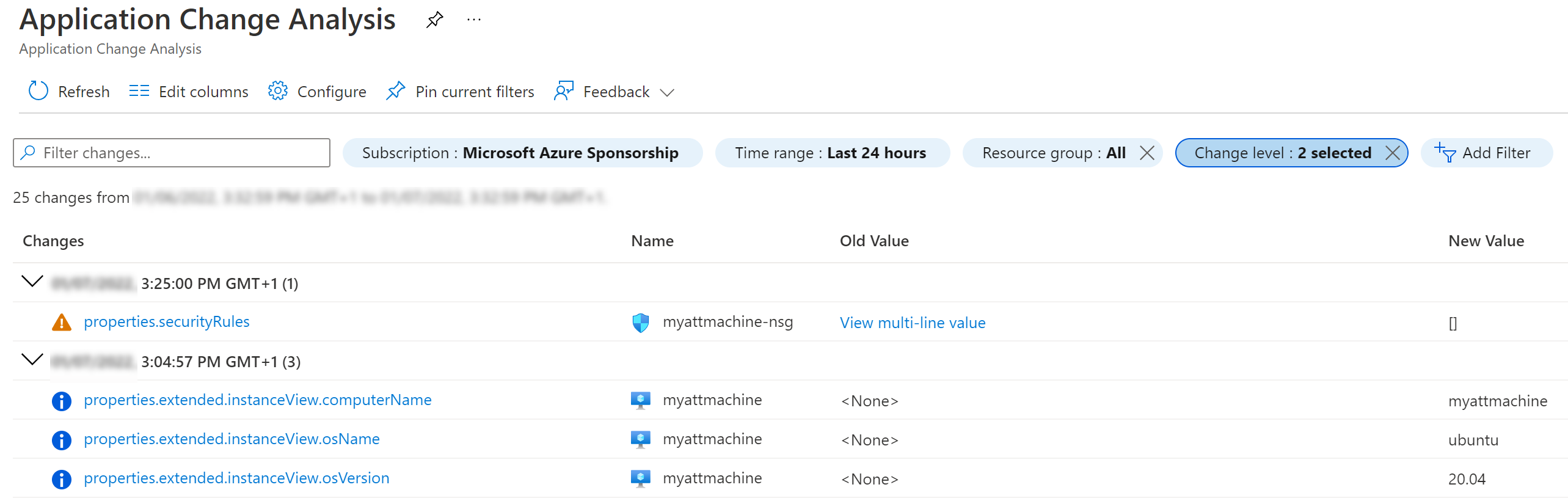Open properties.securityRules change link
The height and width of the screenshot is (501, 1568).
coord(167,322)
